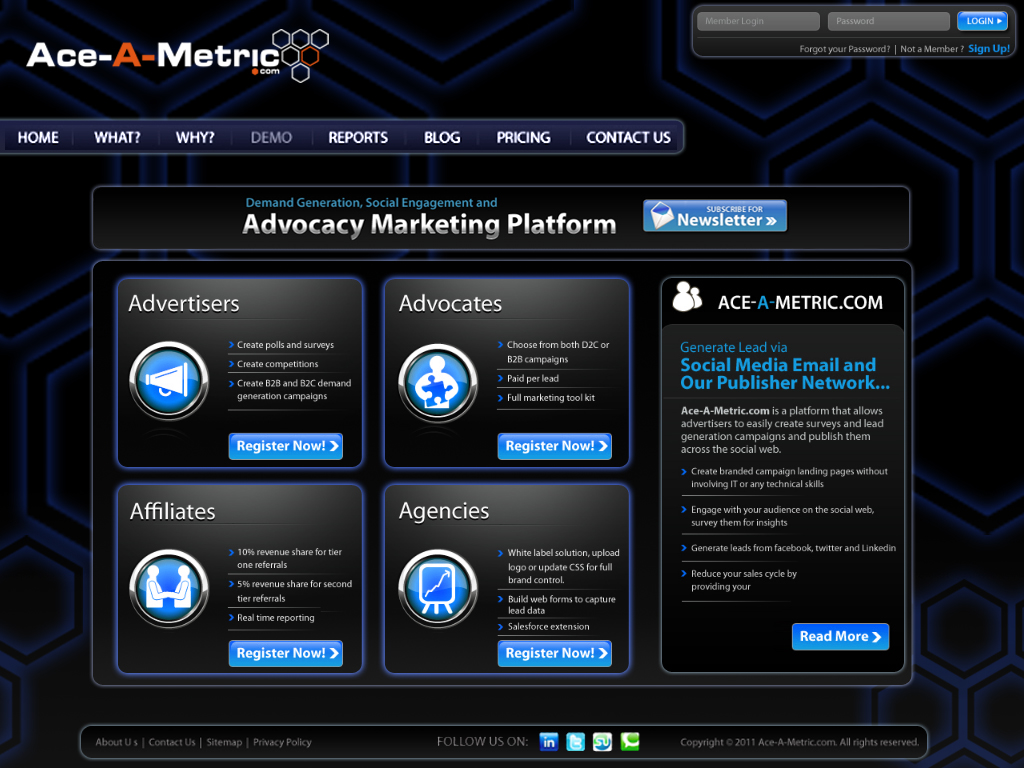Click '10% revenue share for tier one referrals'
Viewport: 1024px width, 768px height.
pos(289,558)
